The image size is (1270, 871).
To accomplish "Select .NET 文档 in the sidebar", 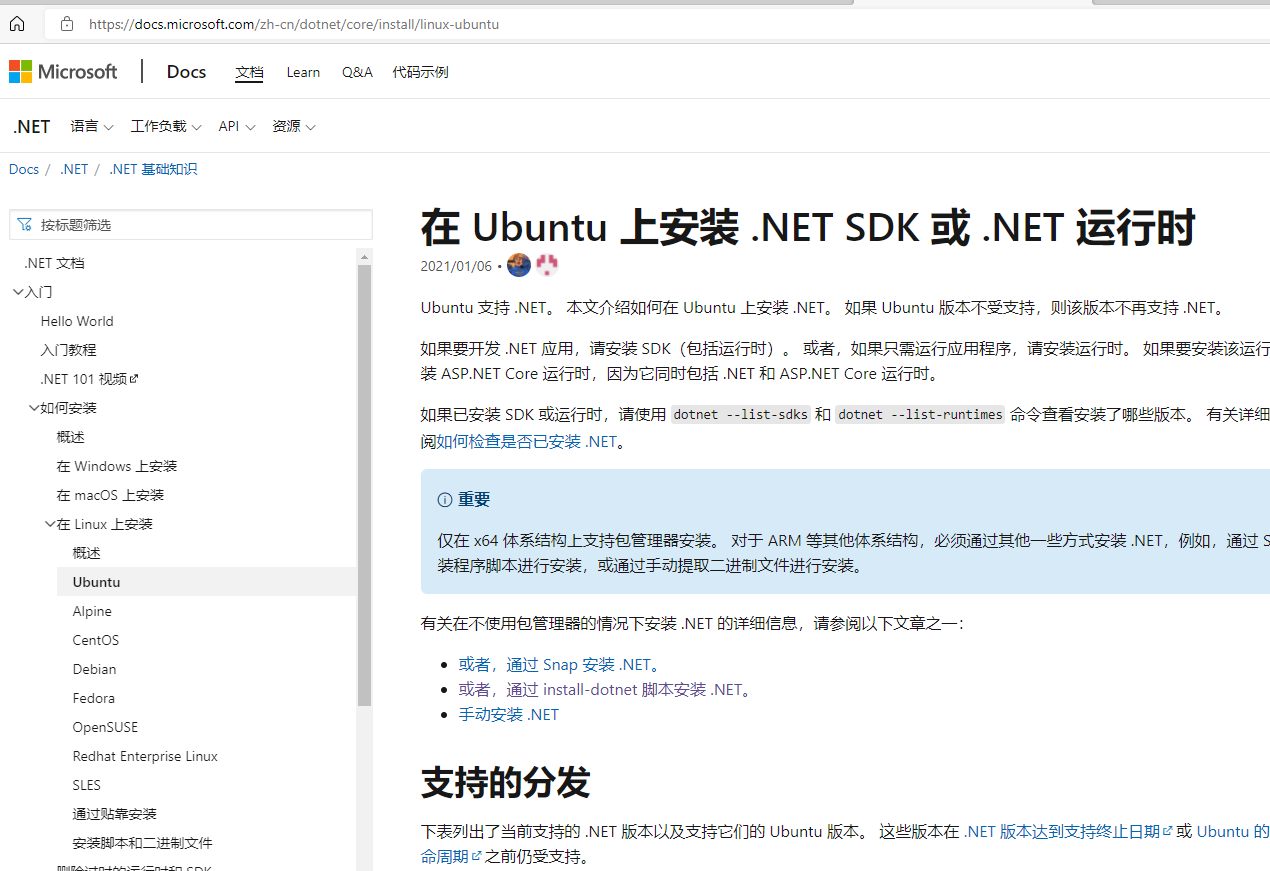I will point(54,263).
